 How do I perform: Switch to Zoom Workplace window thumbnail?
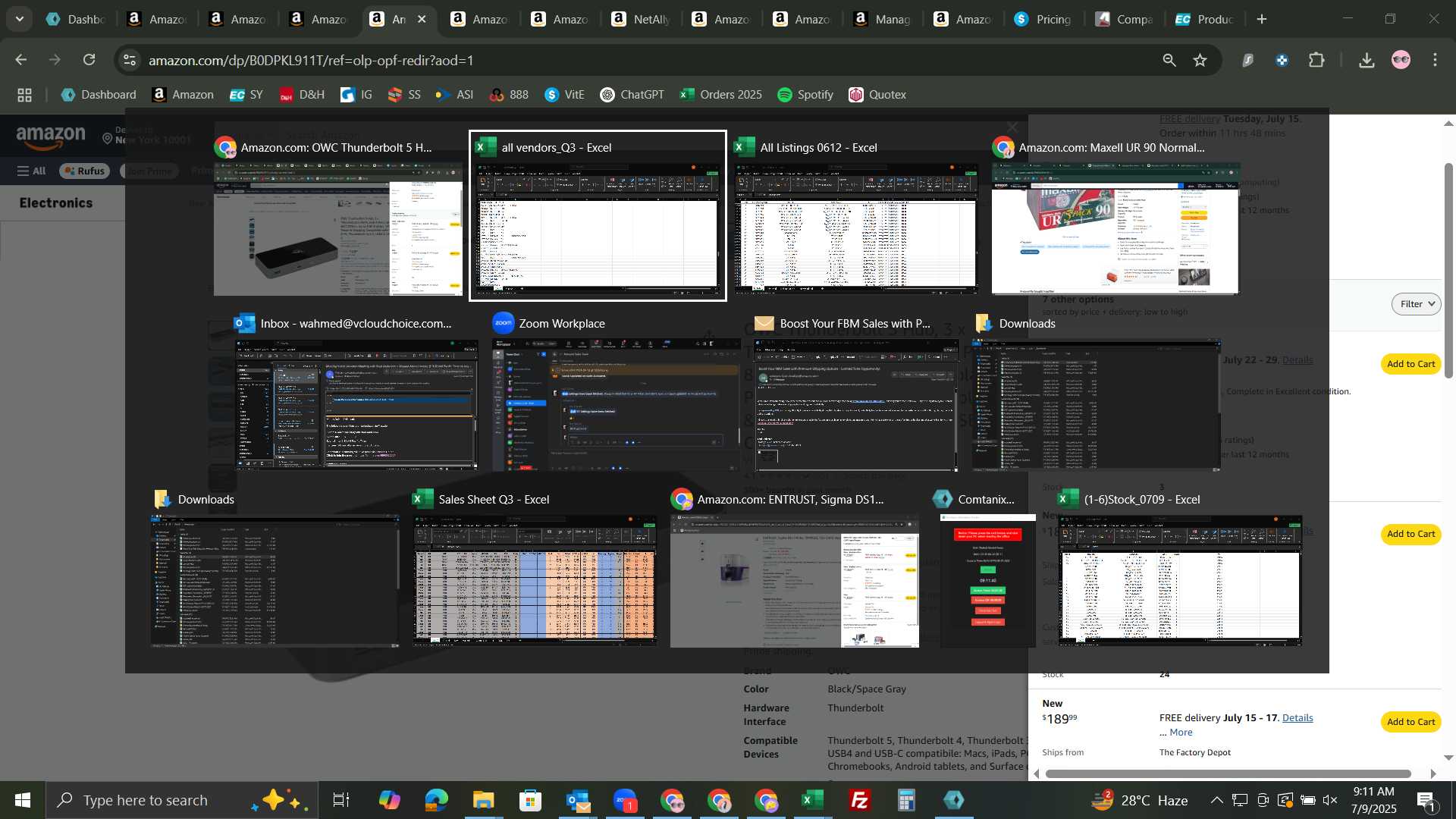(x=616, y=392)
